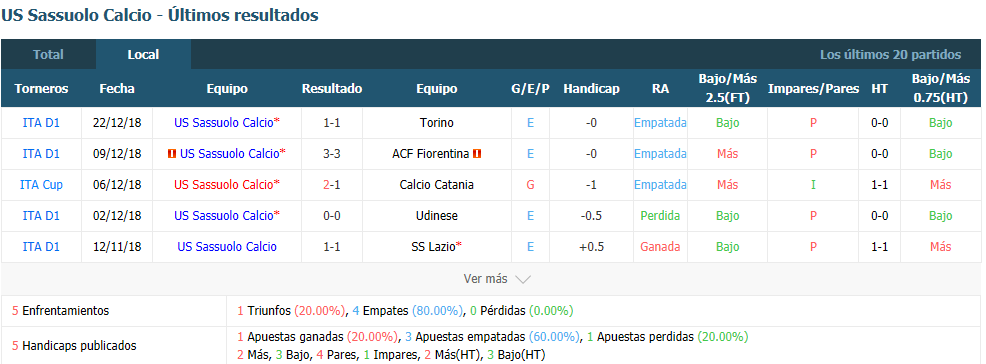The image size is (986, 364).
Task: Click the Handicap column header
Action: pyautogui.click(x=591, y=89)
